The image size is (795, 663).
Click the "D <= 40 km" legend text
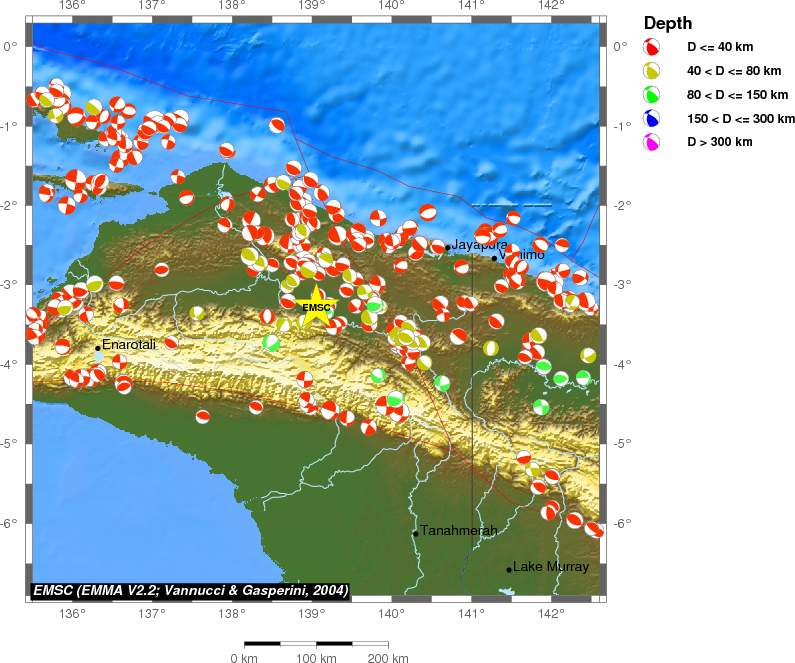tap(719, 47)
